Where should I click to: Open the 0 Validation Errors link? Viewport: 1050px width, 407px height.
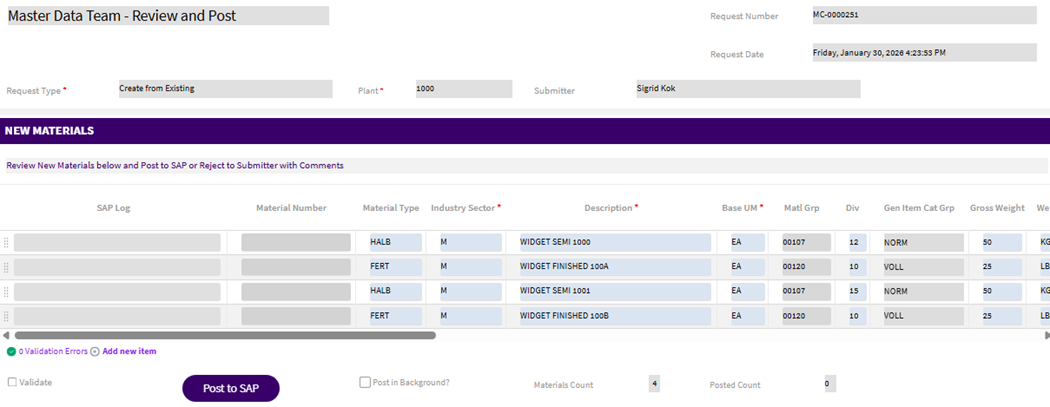tap(53, 351)
